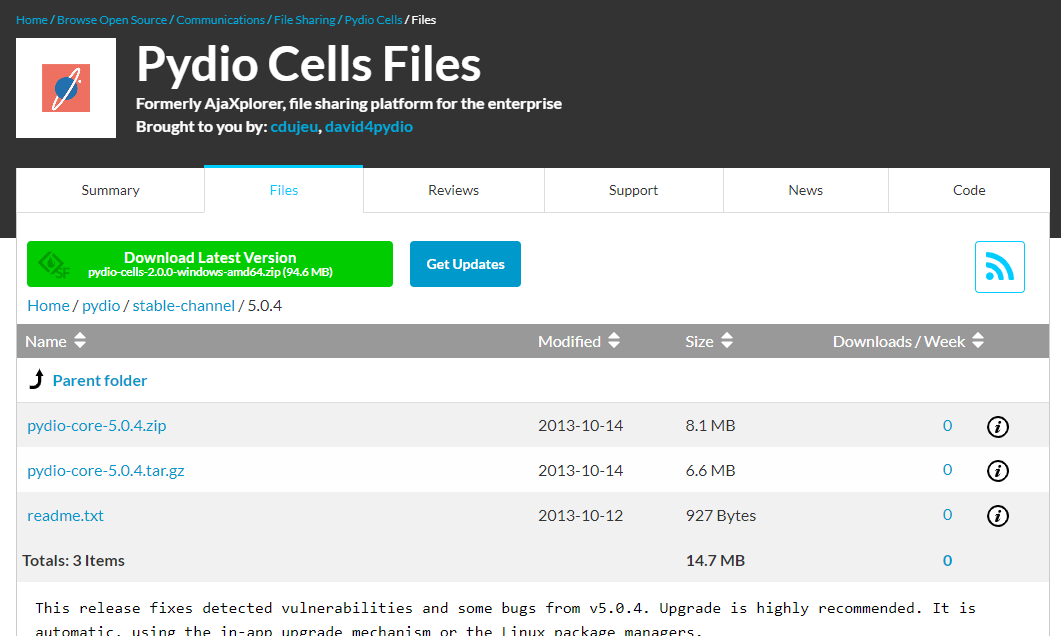Click the 'Pydio Cells Files' heading
1061x636 pixels.
click(x=309, y=65)
